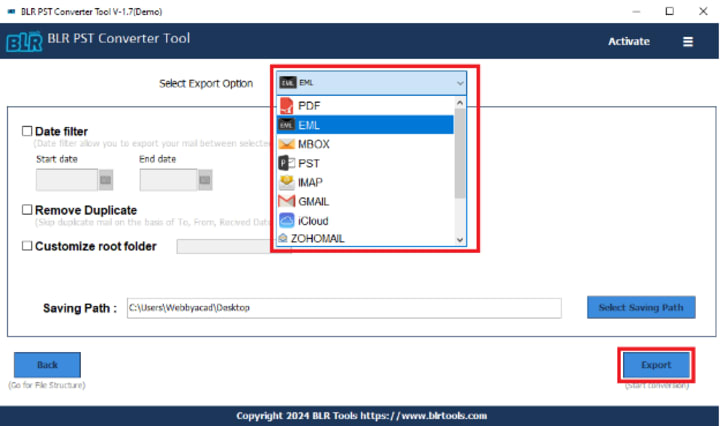Click the Gmail M icon
Image resolution: width=720 pixels, height=426 pixels.
coord(287,202)
